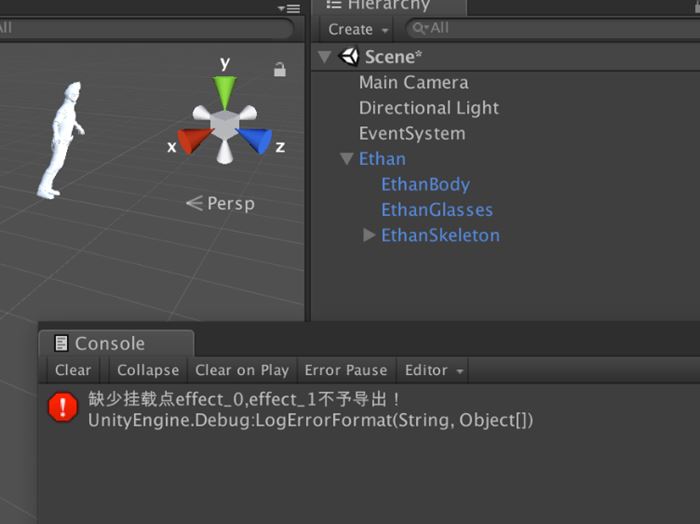Toggle the scene gizmo lock icon
The width and height of the screenshot is (700, 524).
click(280, 69)
